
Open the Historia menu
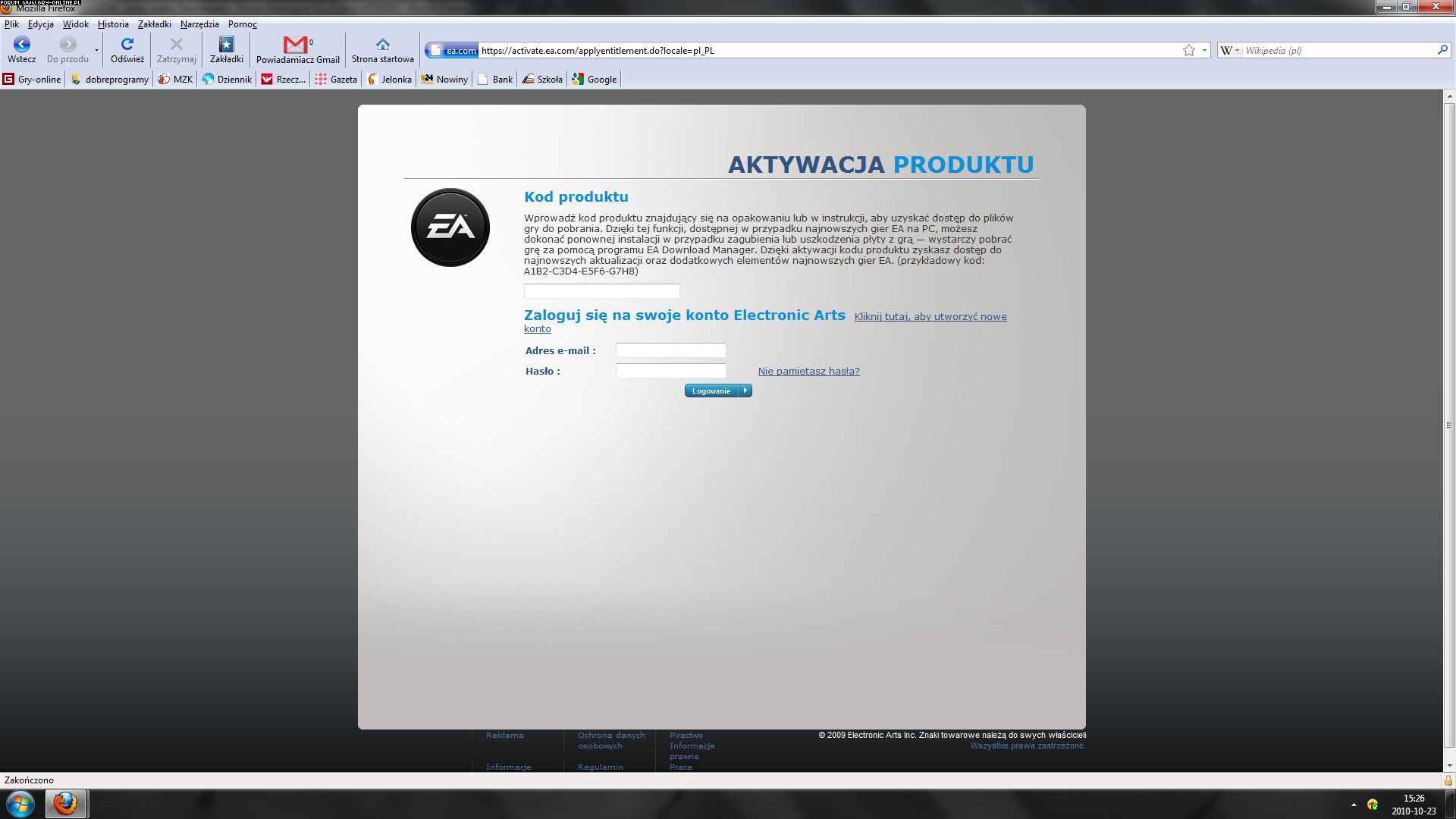click(113, 24)
